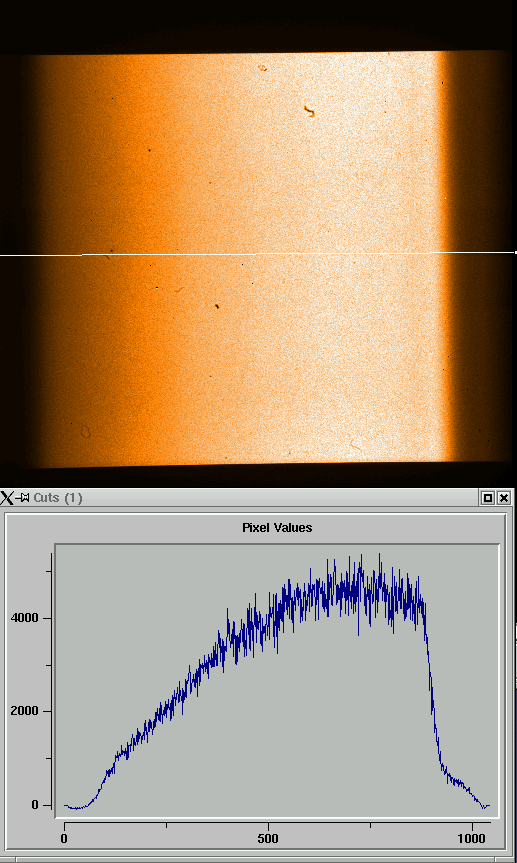
Task: Close the Cuts (1) window
Action: (504, 498)
